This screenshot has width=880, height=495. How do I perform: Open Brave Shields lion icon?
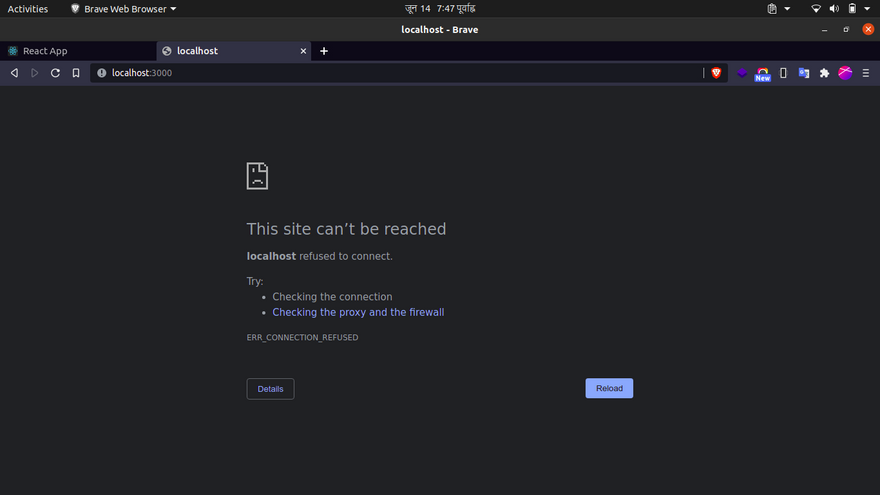716,73
